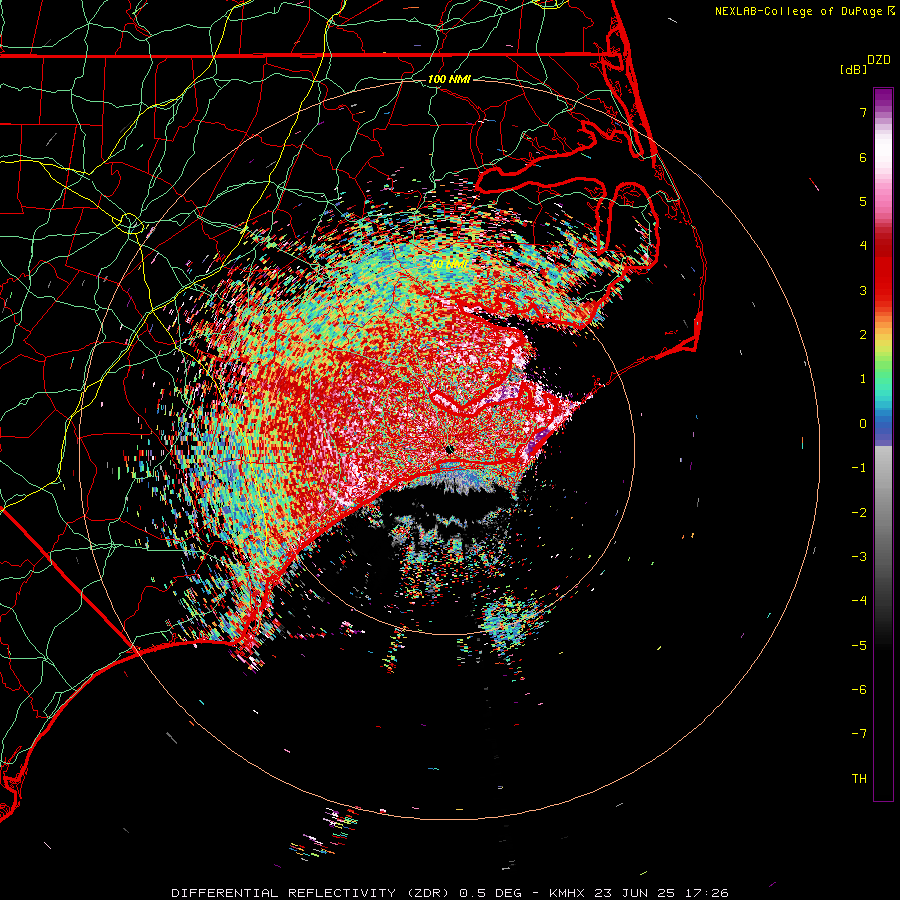Image resolution: width=900 pixels, height=900 pixels.
Task: Click the ZDR color scale bar
Action: click(x=883, y=444)
